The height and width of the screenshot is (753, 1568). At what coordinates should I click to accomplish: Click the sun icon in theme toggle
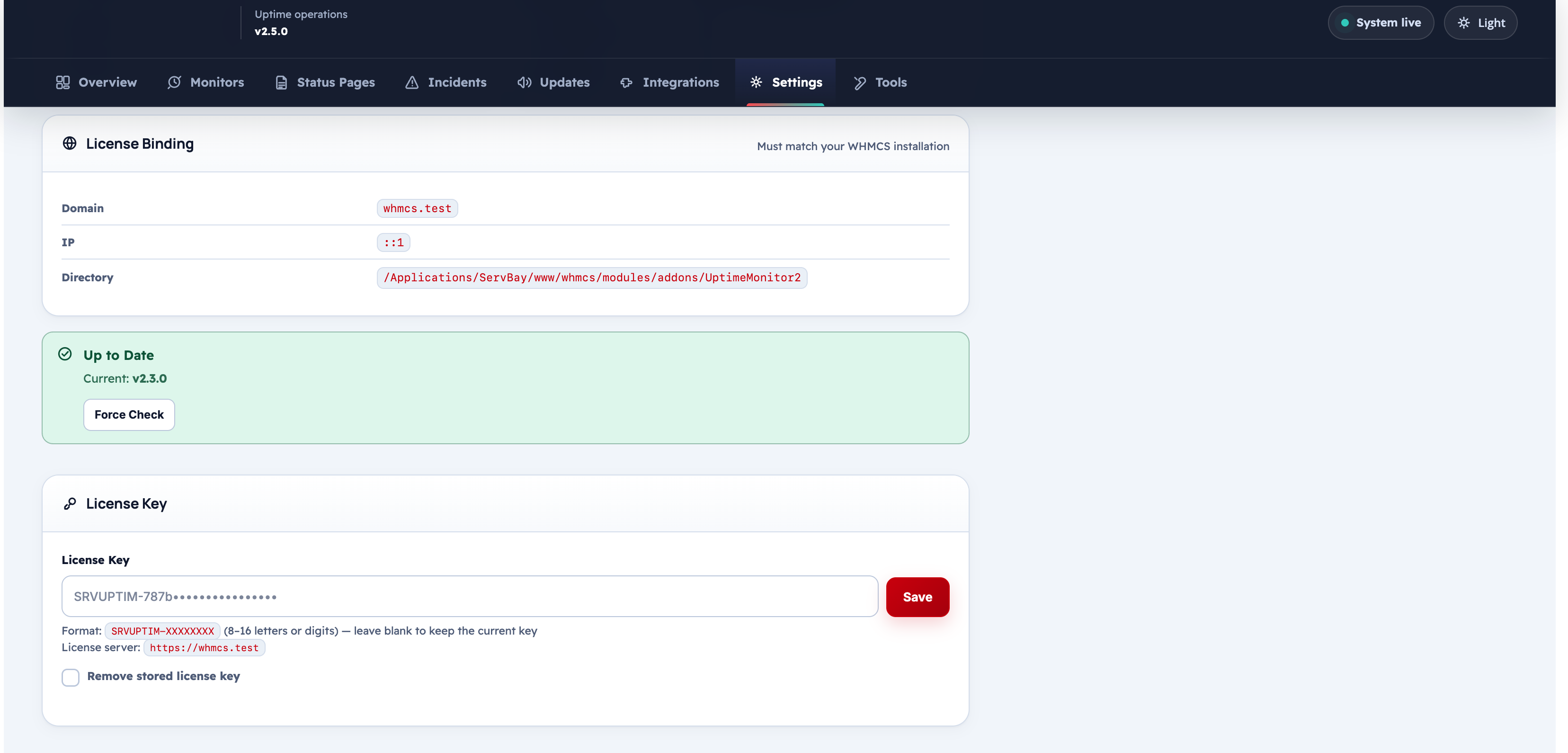pos(1464,23)
